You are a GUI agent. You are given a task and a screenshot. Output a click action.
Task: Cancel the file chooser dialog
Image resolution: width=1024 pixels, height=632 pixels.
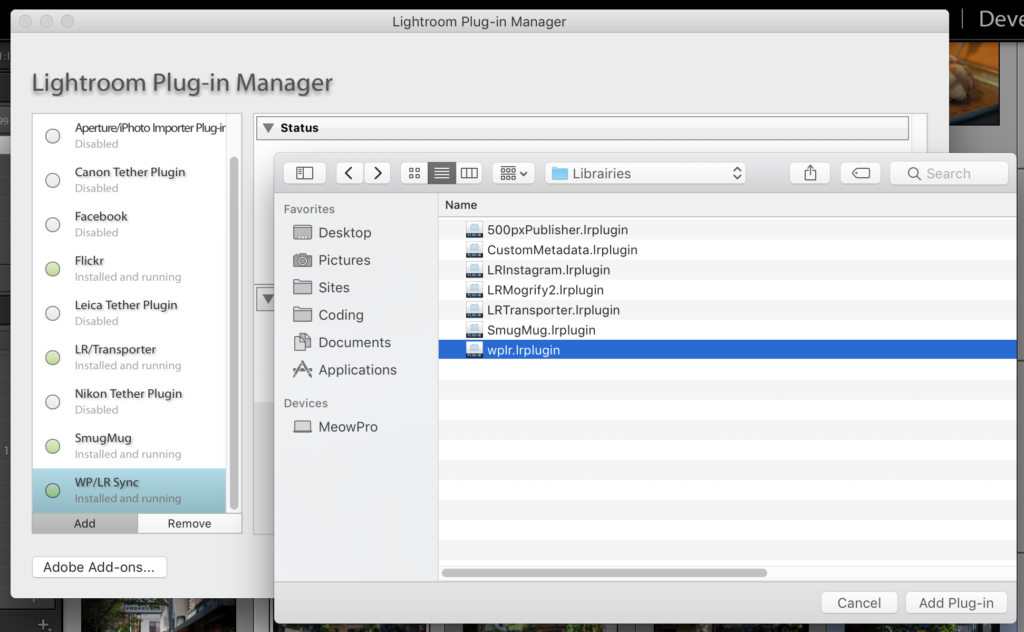pos(859,603)
